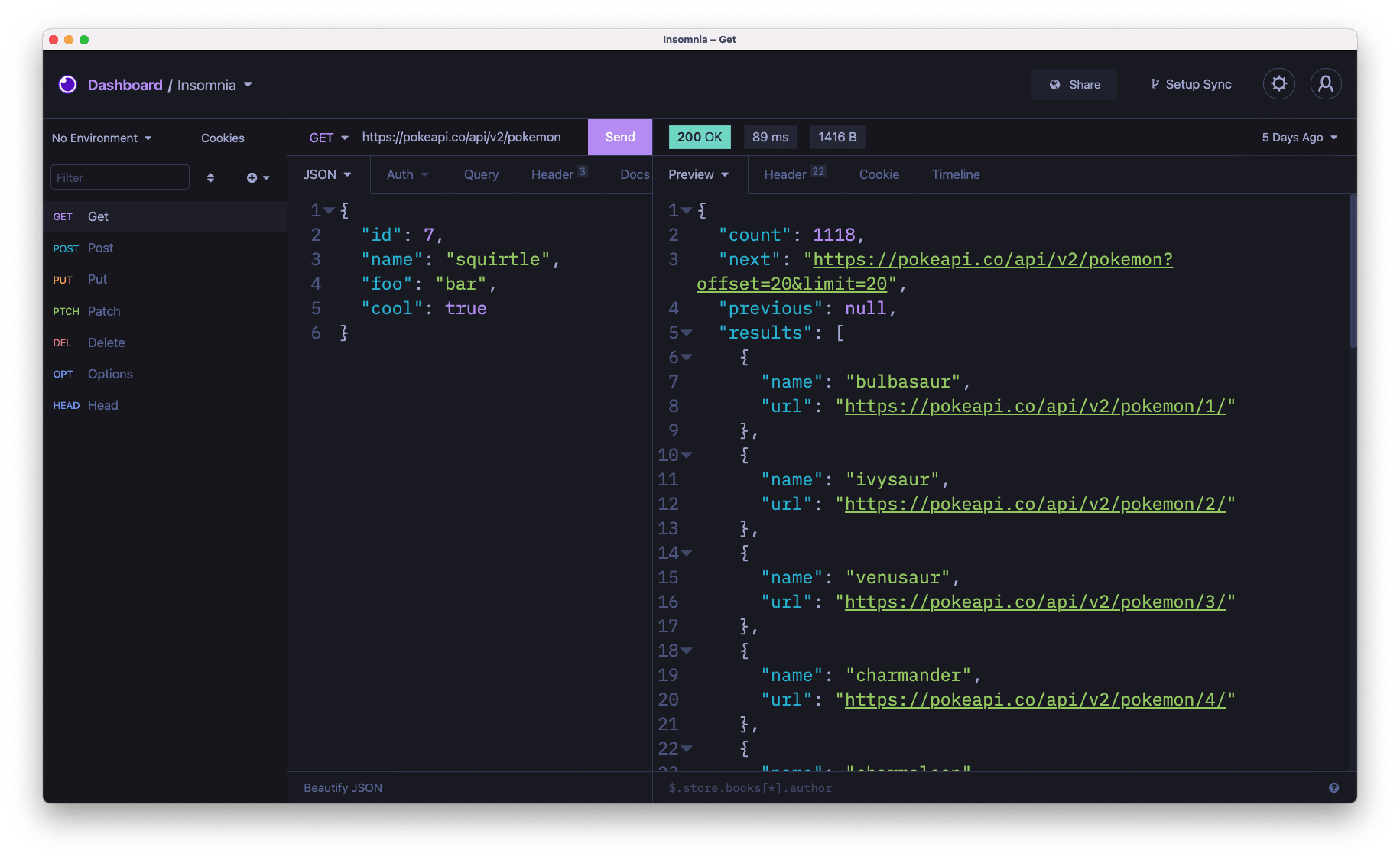The height and width of the screenshot is (860, 1400).
Task: Click the response pane scrollbar
Action: (x=1352, y=271)
